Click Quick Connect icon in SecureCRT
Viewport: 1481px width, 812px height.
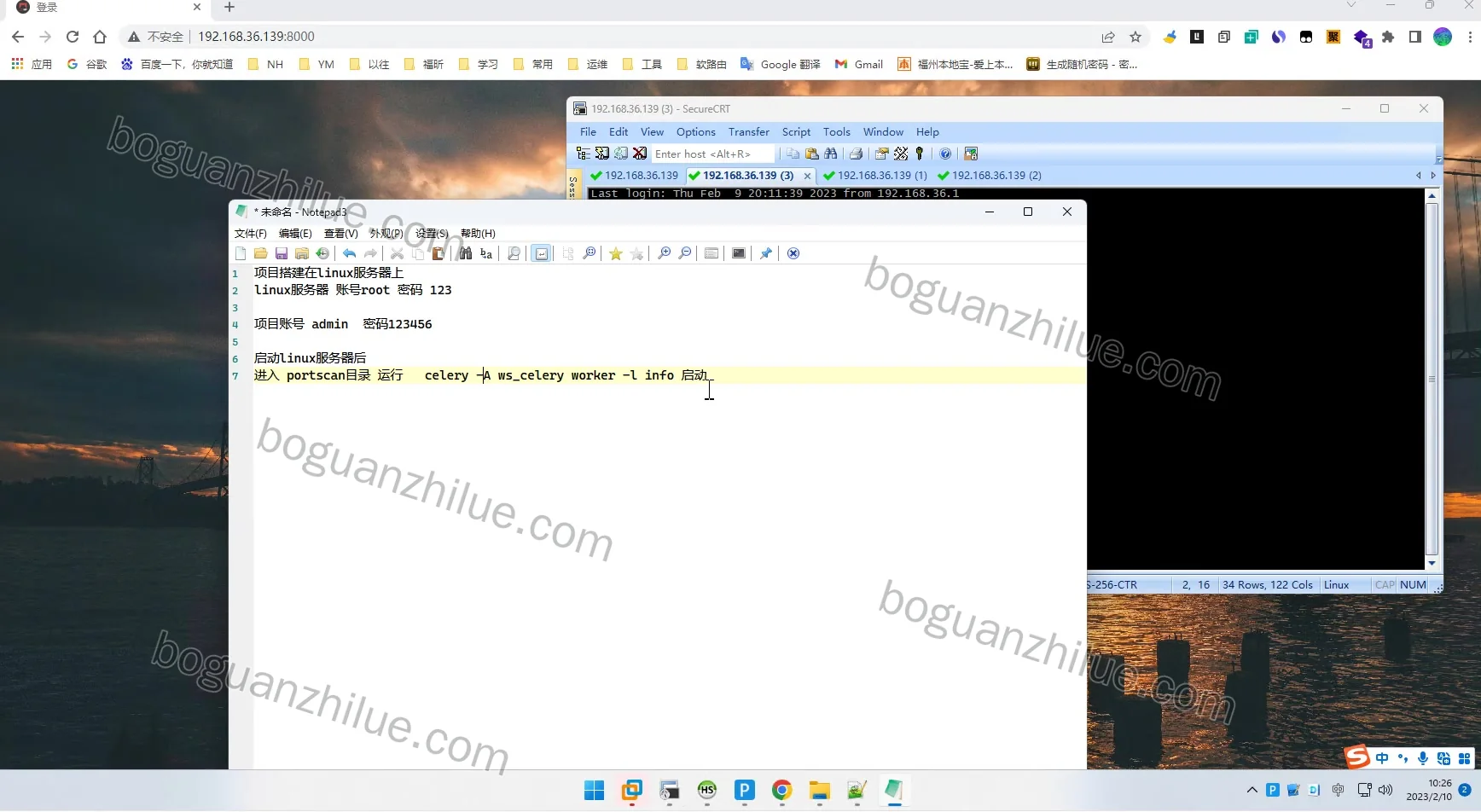point(602,154)
